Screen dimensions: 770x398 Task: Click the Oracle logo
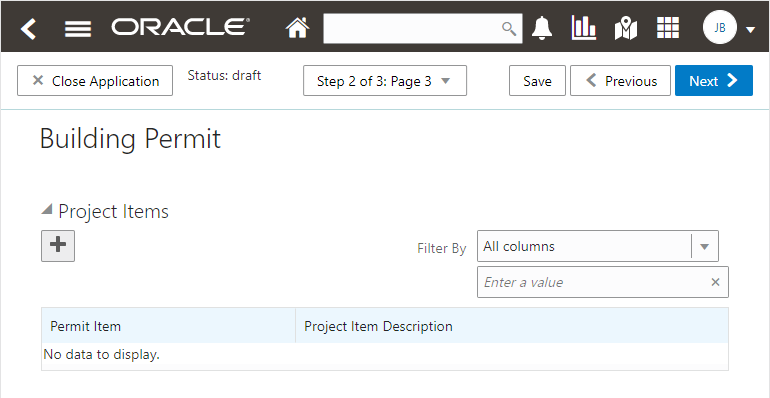pyautogui.click(x=181, y=27)
